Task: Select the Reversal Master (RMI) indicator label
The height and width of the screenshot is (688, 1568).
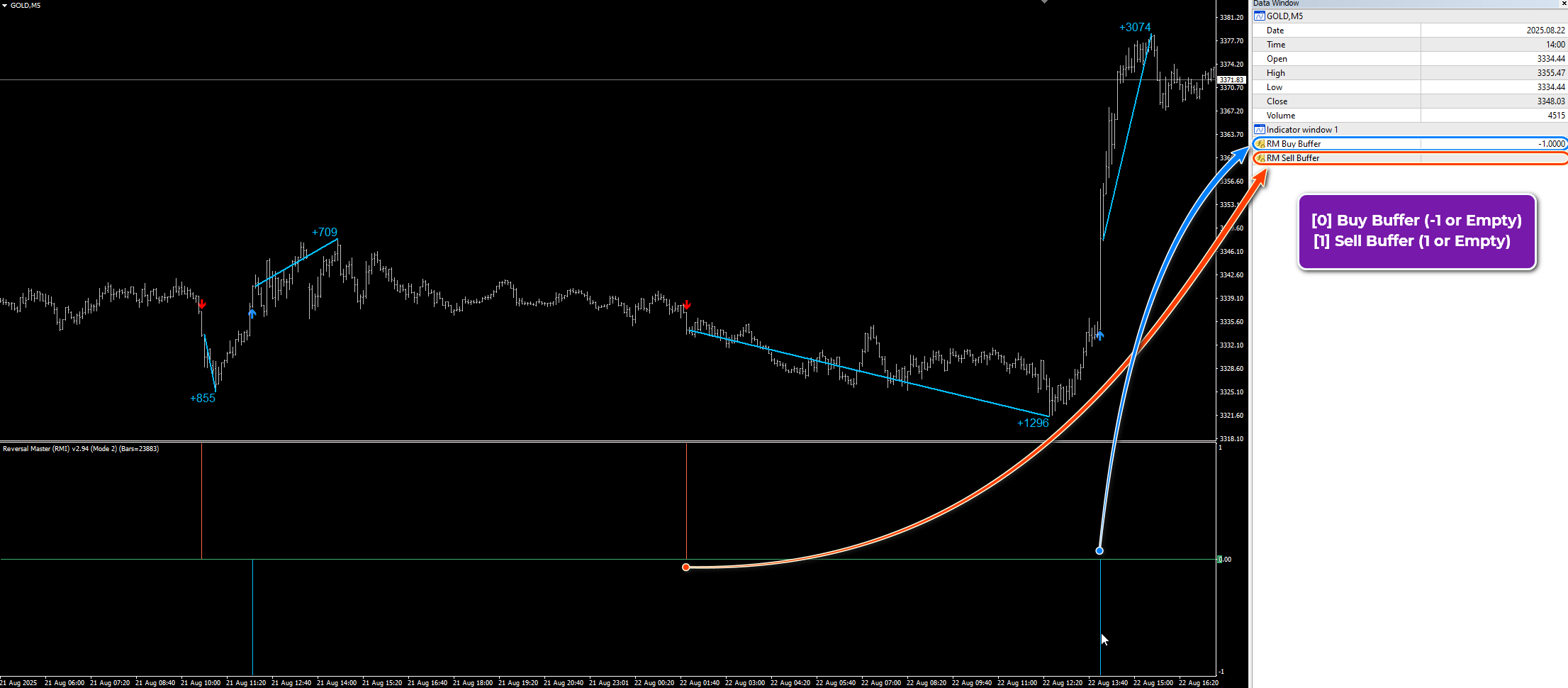Action: pyautogui.click(x=80, y=448)
